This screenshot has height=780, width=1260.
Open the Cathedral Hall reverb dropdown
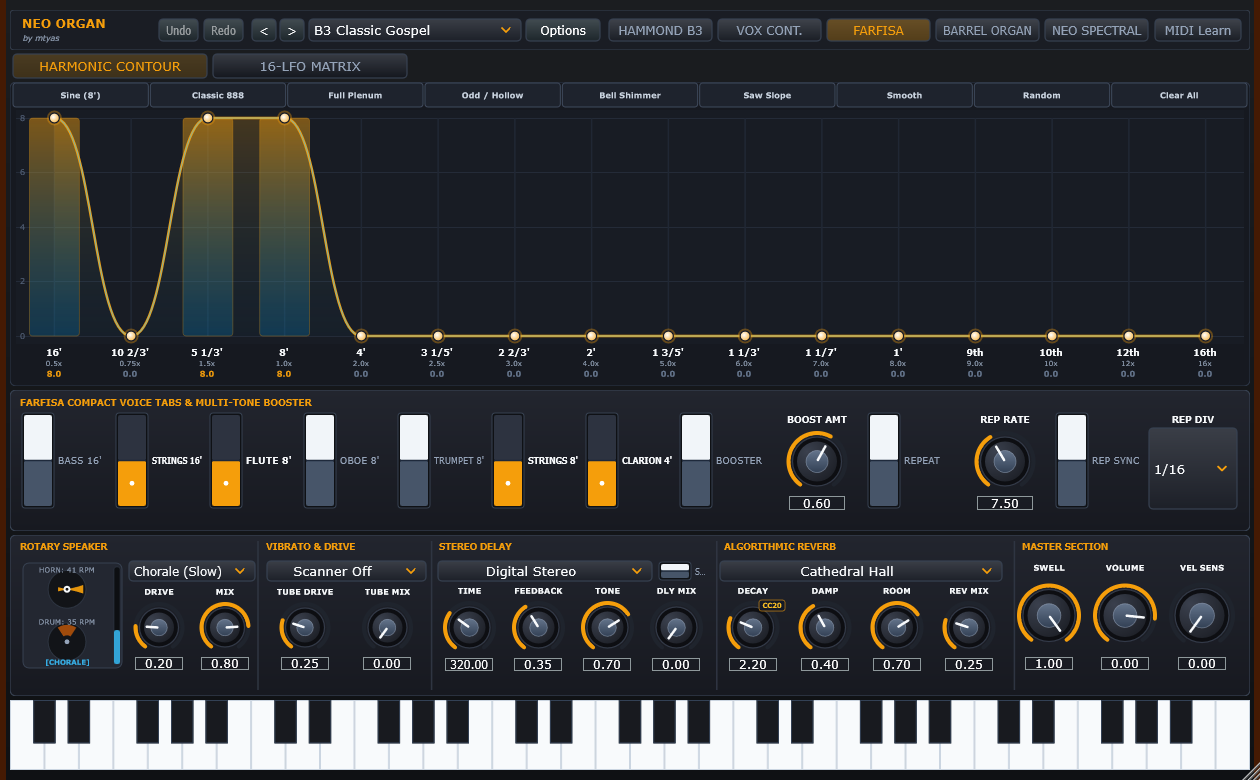click(860, 571)
